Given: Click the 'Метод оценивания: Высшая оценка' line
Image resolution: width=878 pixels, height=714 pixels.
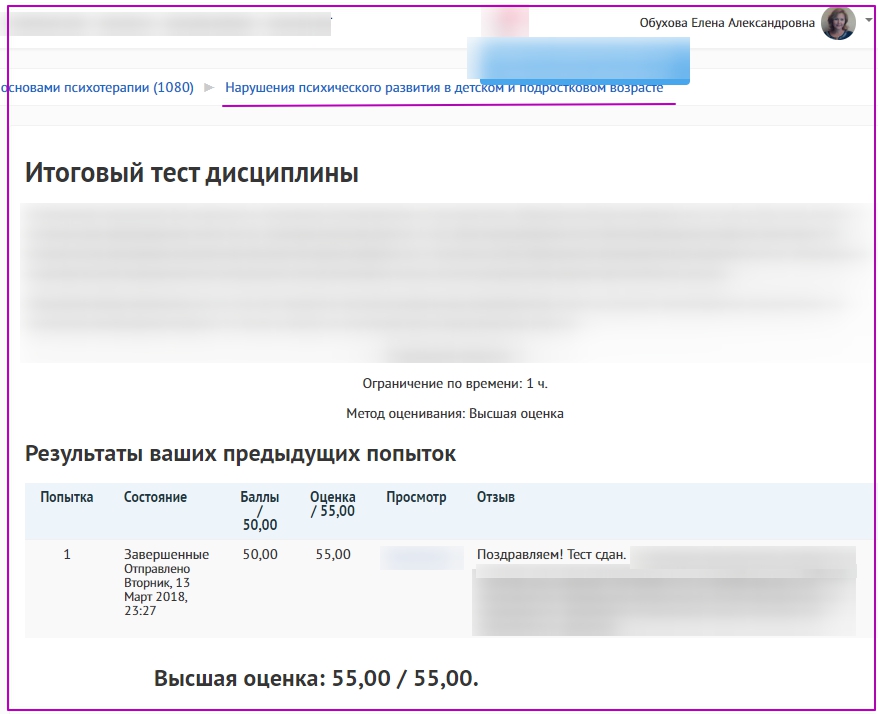Looking at the screenshot, I should point(454,413).
